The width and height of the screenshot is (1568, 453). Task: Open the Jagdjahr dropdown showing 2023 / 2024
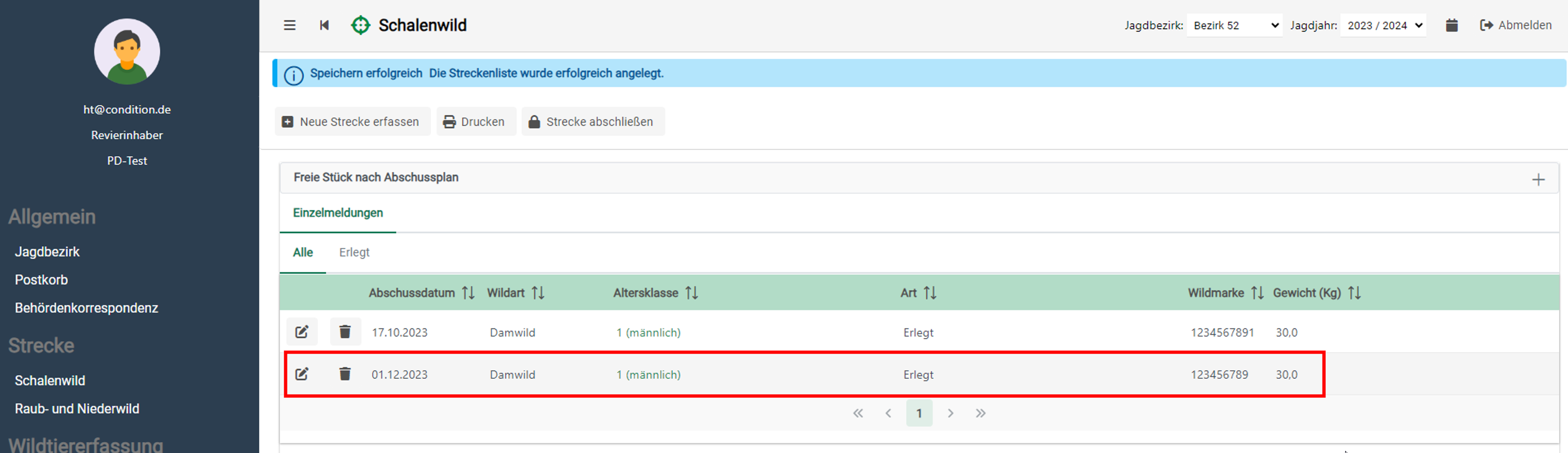(1383, 26)
